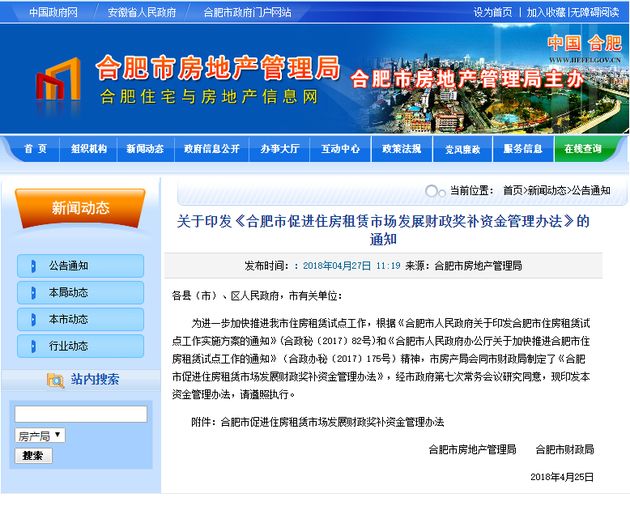Viewport: 630px width, 506px height.
Task: Click the 各县（市）、区人民政府 salutation line
Action: 257,296
